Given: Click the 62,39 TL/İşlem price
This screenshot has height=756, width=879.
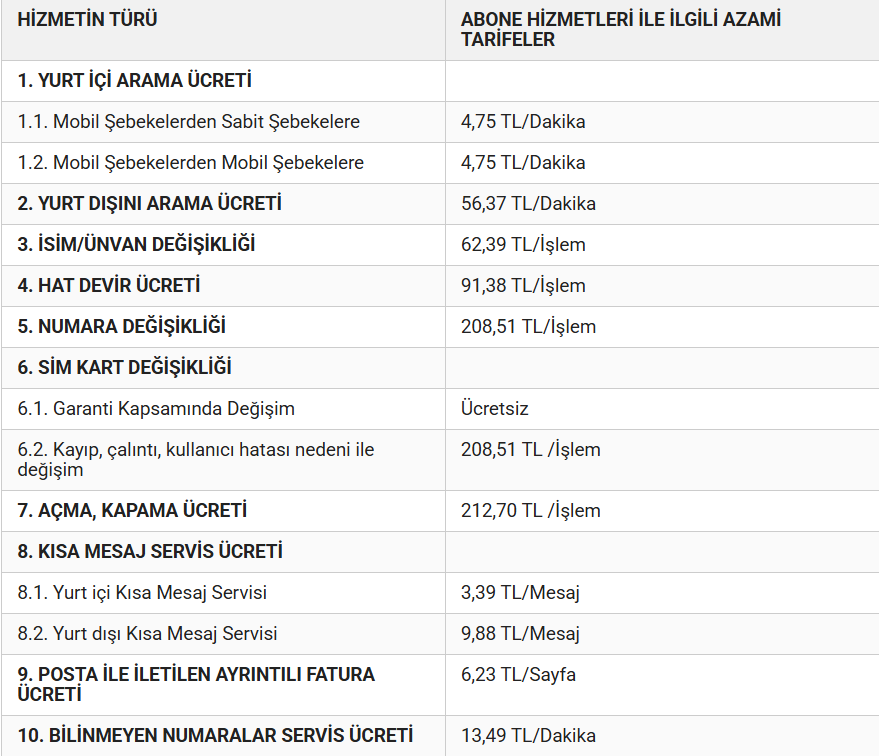Looking at the screenshot, I should (x=523, y=245).
